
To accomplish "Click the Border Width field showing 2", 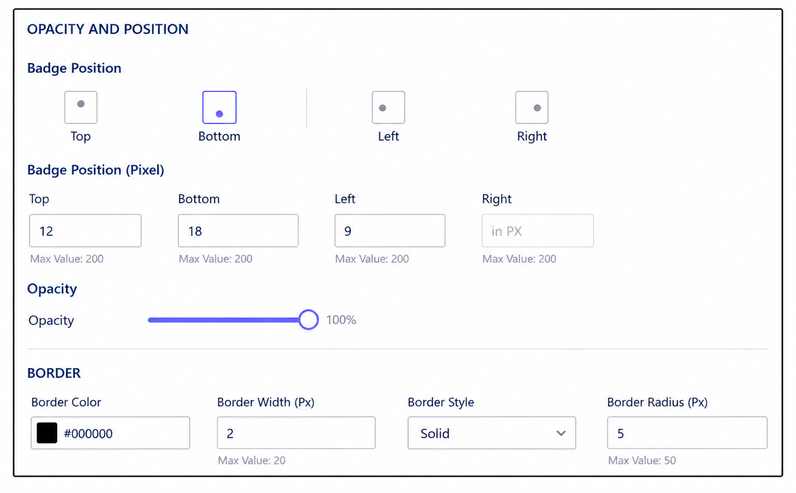I will point(296,433).
